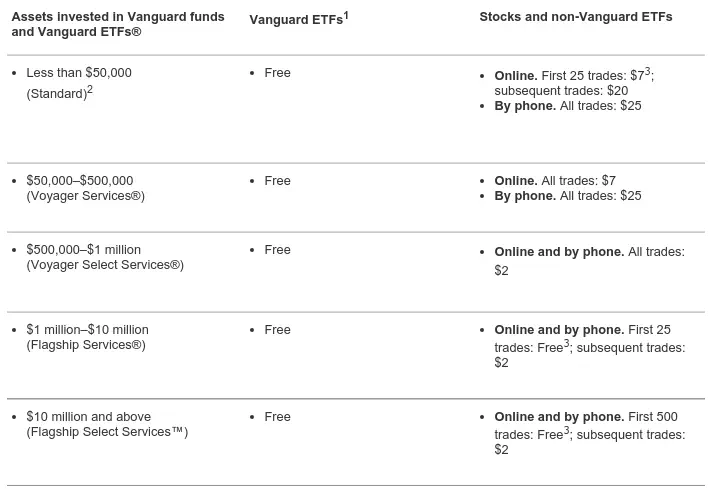Click 'Free' in the Standard tier row
718x489 pixels.
click(277, 73)
